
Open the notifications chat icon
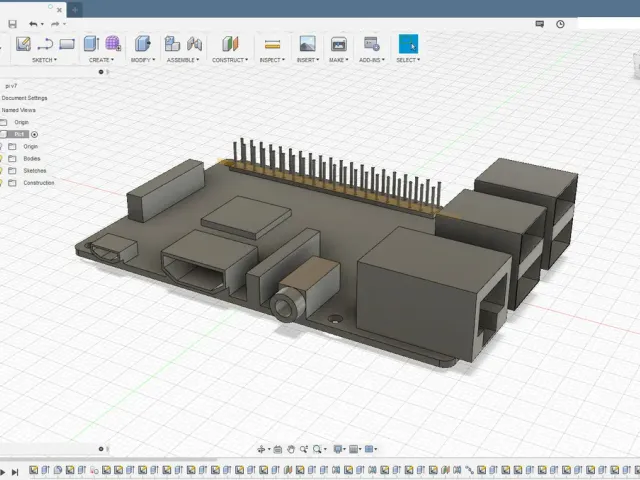click(540, 24)
